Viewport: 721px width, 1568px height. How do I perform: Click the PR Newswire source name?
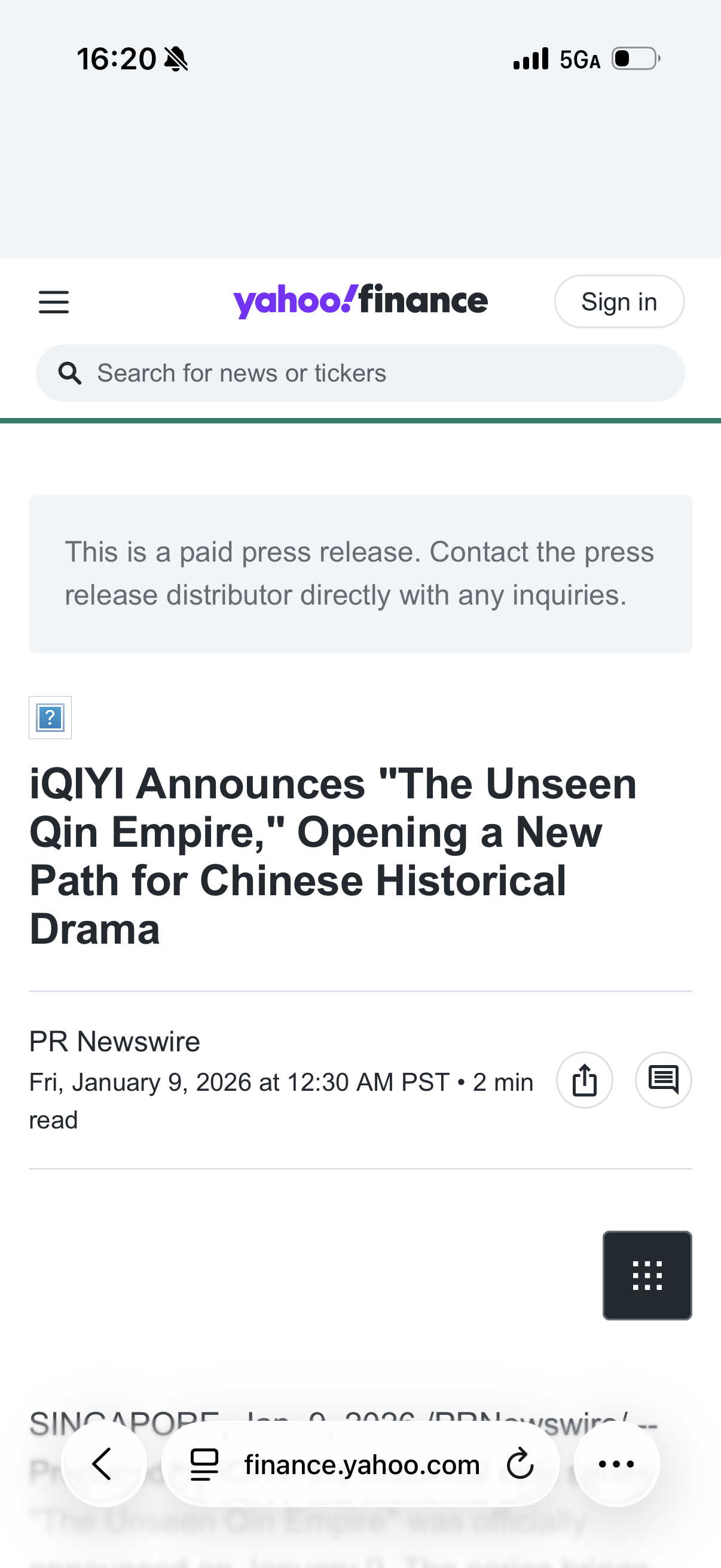pyautogui.click(x=114, y=1042)
